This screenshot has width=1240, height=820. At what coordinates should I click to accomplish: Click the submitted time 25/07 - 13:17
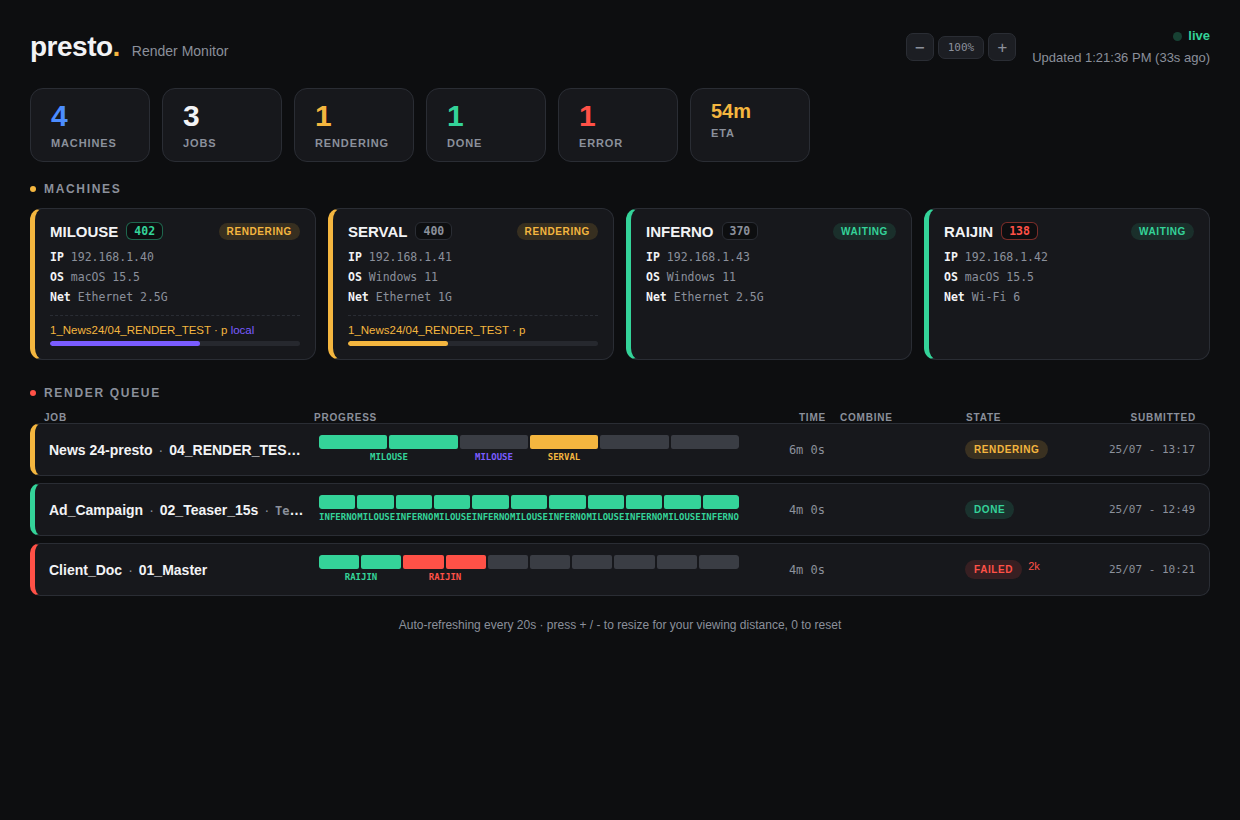click(x=1152, y=450)
